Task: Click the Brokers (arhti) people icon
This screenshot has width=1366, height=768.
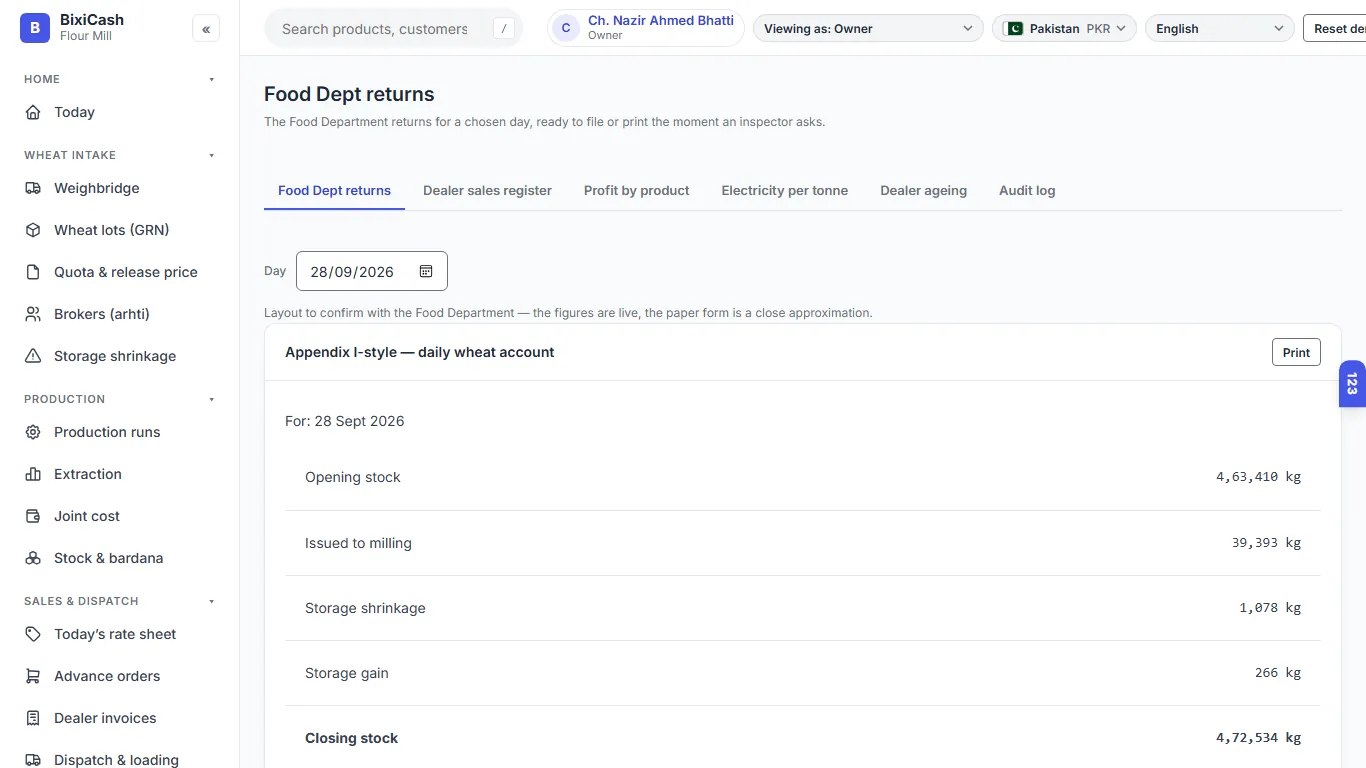Action: [x=33, y=314]
